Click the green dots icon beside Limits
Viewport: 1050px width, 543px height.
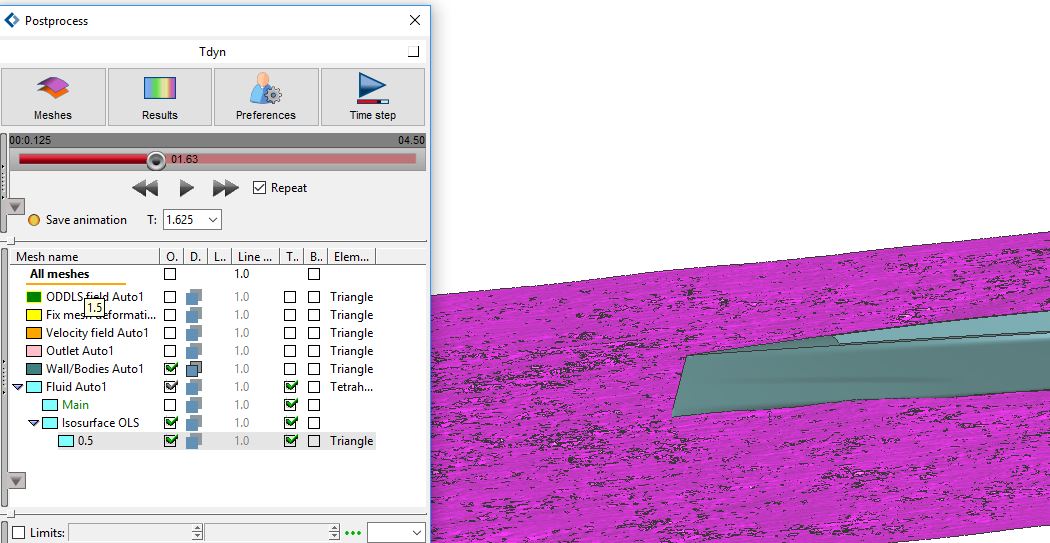[352, 533]
